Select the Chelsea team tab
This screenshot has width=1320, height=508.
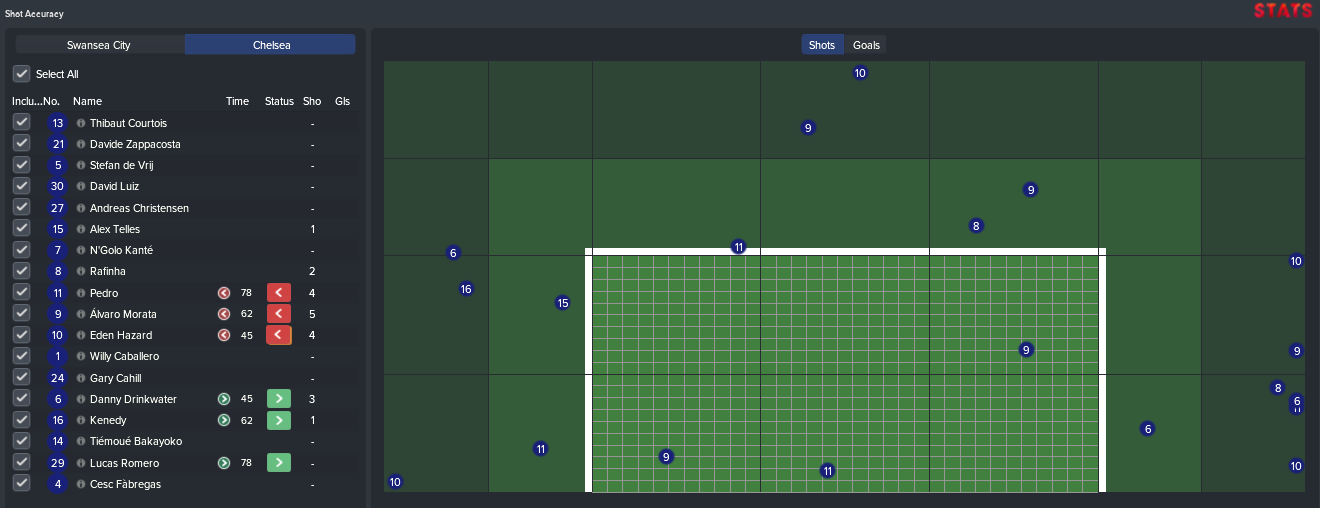pyautogui.click(x=270, y=45)
